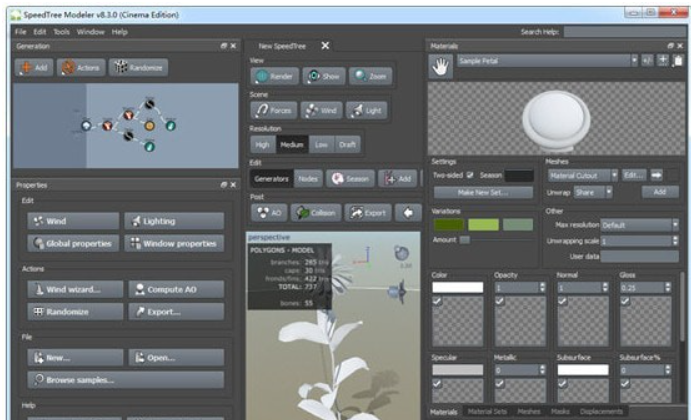Adjust the Metallic value stepper
The height and width of the screenshot is (420, 691).
542,370
